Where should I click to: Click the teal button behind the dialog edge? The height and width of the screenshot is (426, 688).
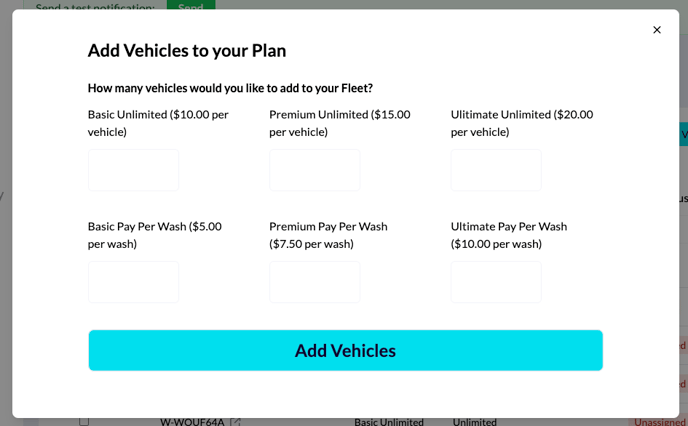pos(684,134)
